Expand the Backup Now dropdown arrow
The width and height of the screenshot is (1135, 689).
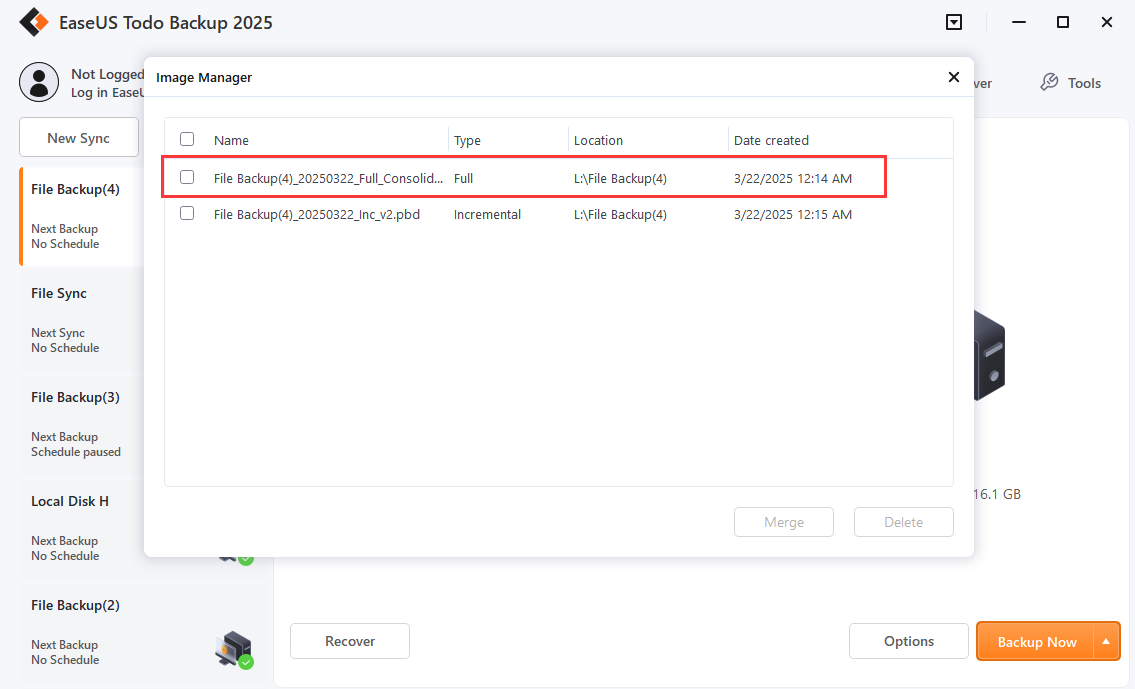click(x=1106, y=641)
